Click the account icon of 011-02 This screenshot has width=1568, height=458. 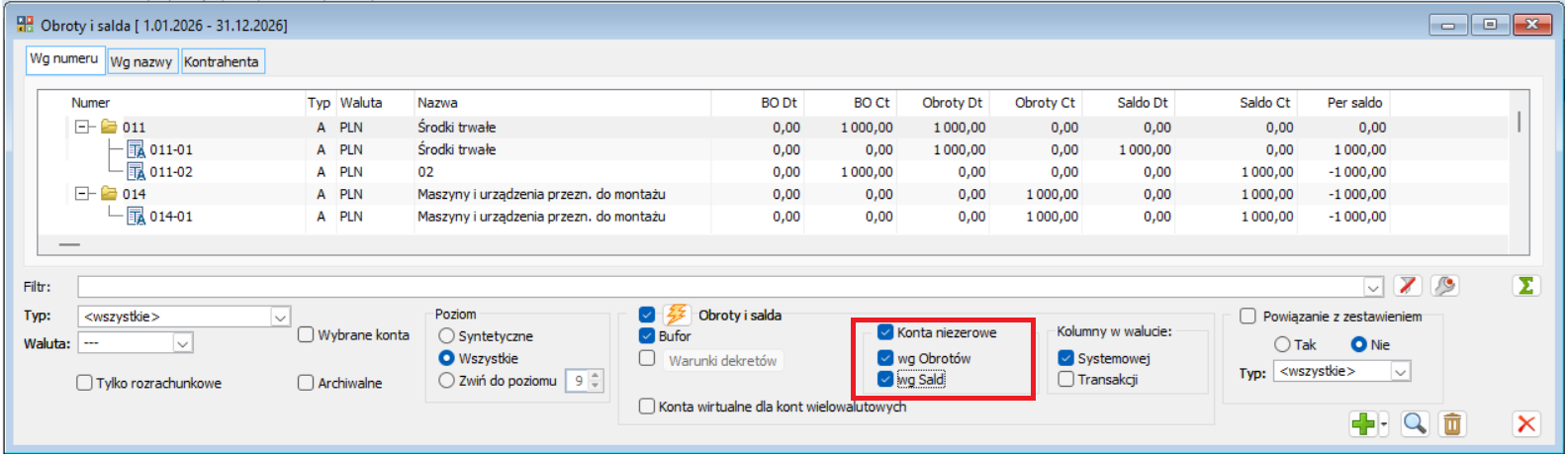pyautogui.click(x=137, y=172)
